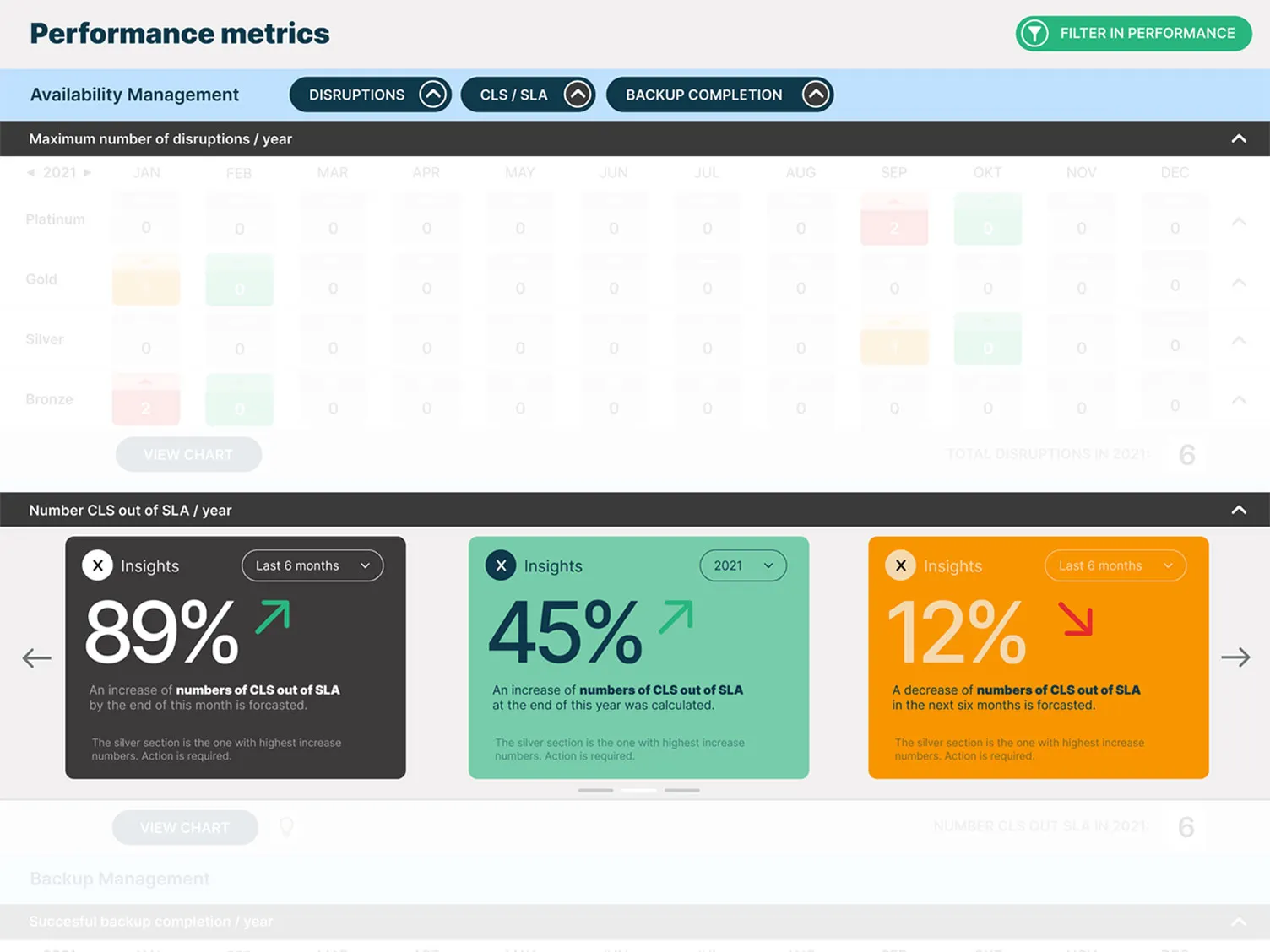This screenshot has width=1270, height=952.
Task: Open the 2021 dropdown on green card
Action: [743, 565]
